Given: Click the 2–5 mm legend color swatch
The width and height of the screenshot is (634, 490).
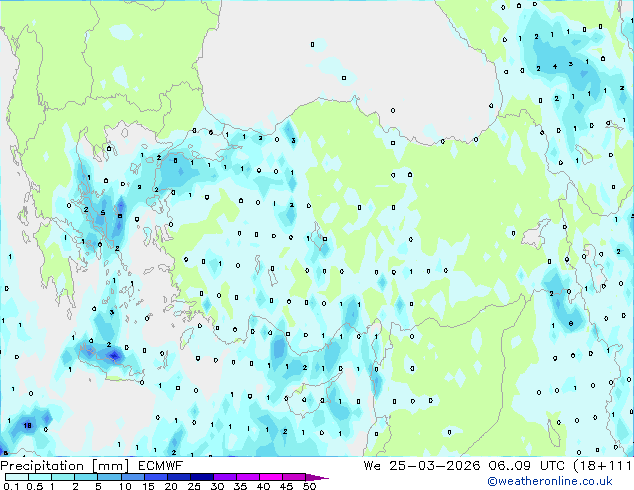Looking at the screenshot, I should pyautogui.click(x=86, y=477).
